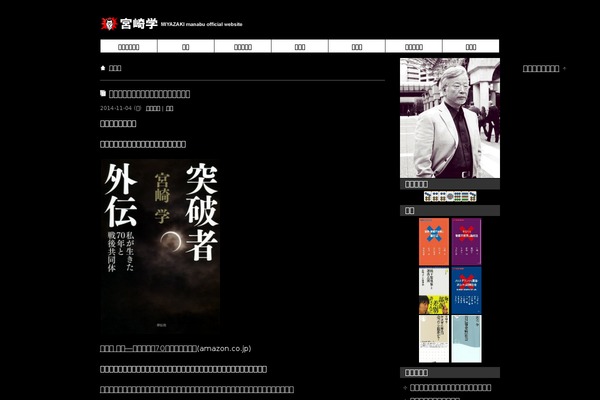Open the light blue book cover thumbnail
Viewport: 600px width, 400px height.
pyautogui.click(x=466, y=339)
